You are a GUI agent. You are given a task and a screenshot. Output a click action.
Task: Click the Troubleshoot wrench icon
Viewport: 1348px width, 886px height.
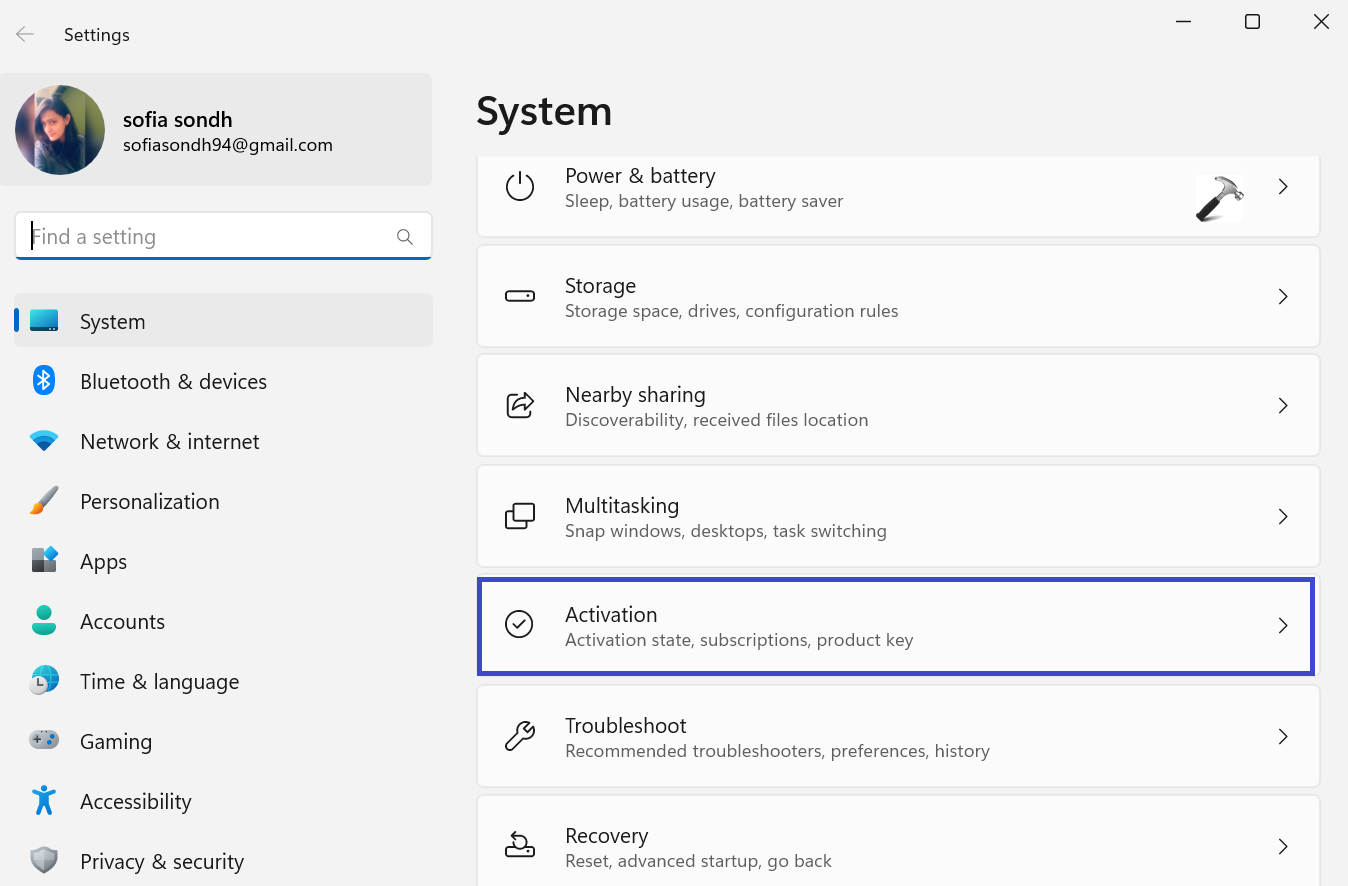pos(520,737)
